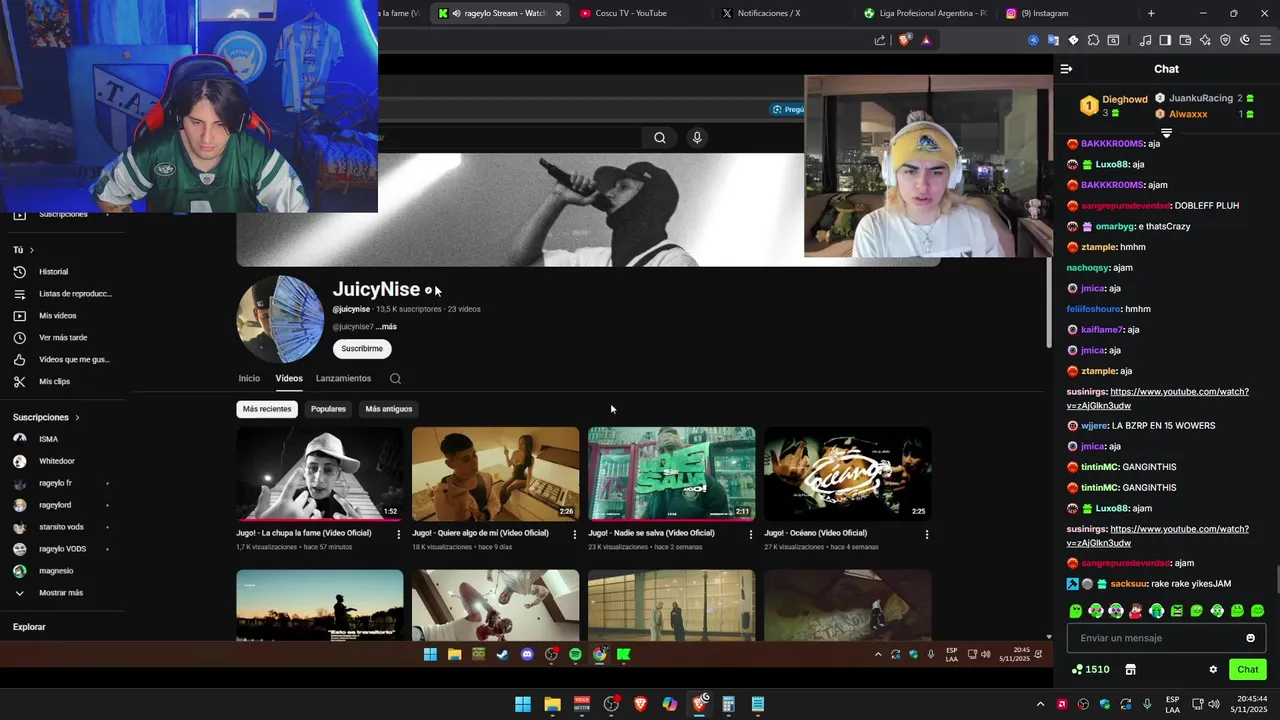Image resolution: width=1280 pixels, height=720 pixels.
Task: Close the rageylo Stream browser tab
Action: click(558, 13)
